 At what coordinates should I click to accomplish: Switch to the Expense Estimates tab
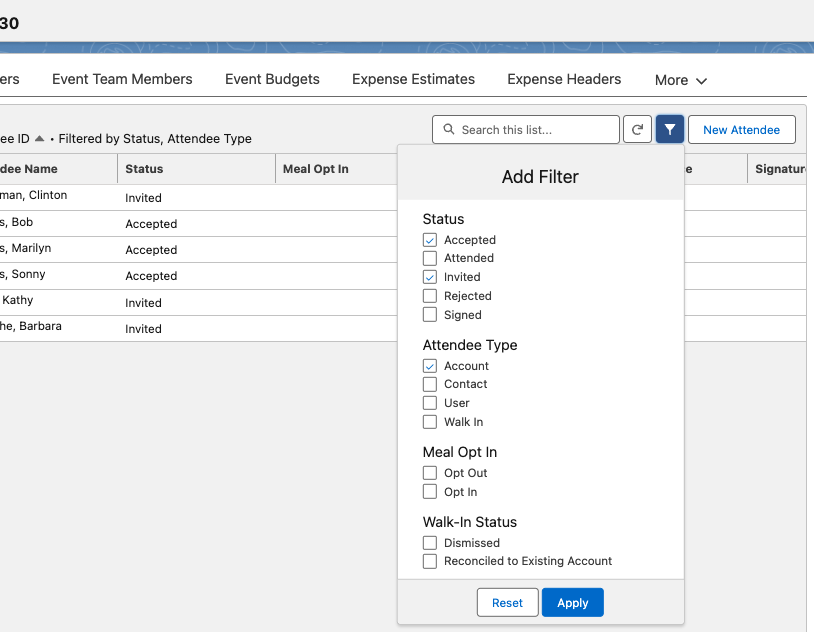click(413, 79)
